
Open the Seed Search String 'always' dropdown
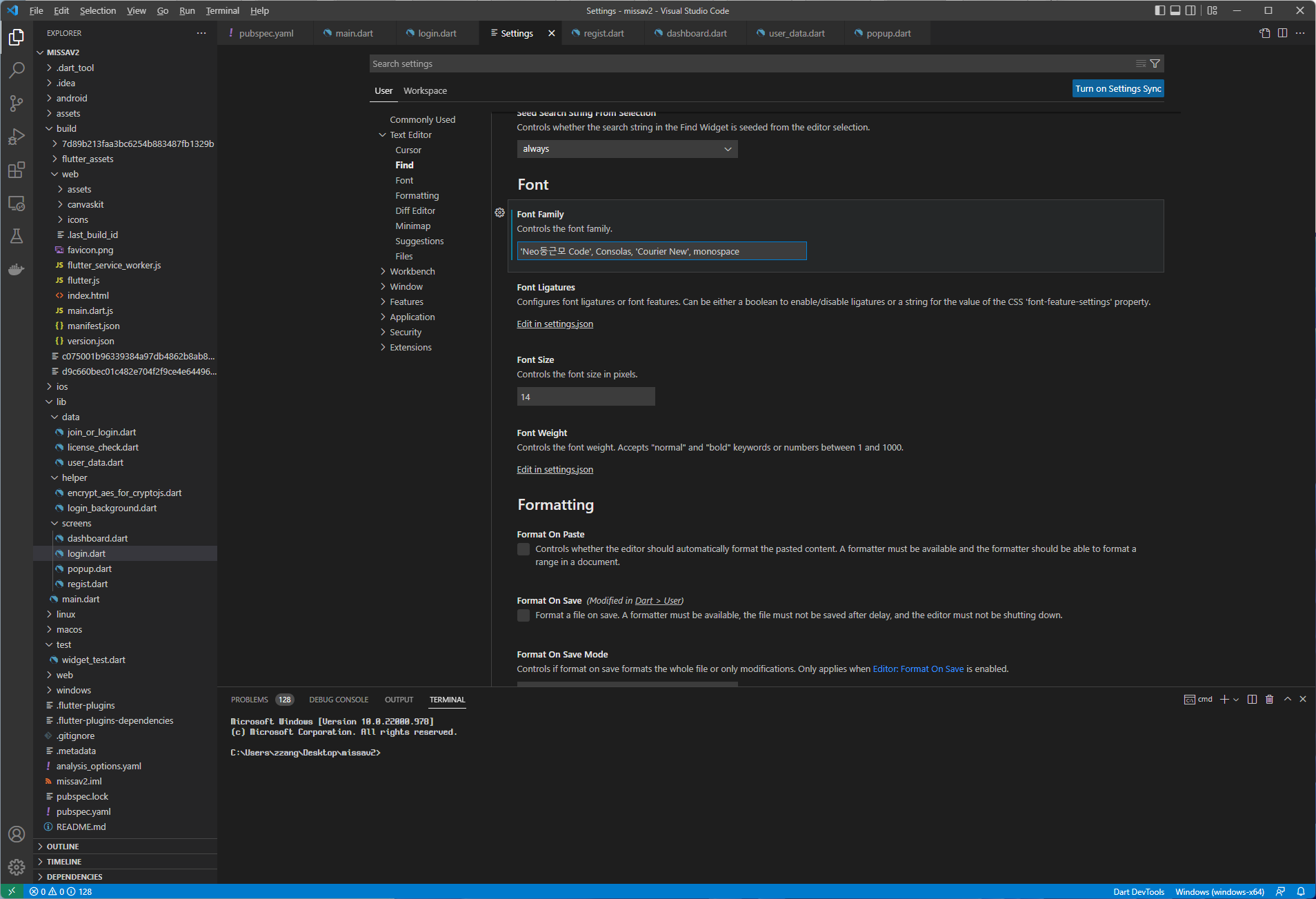(627, 149)
